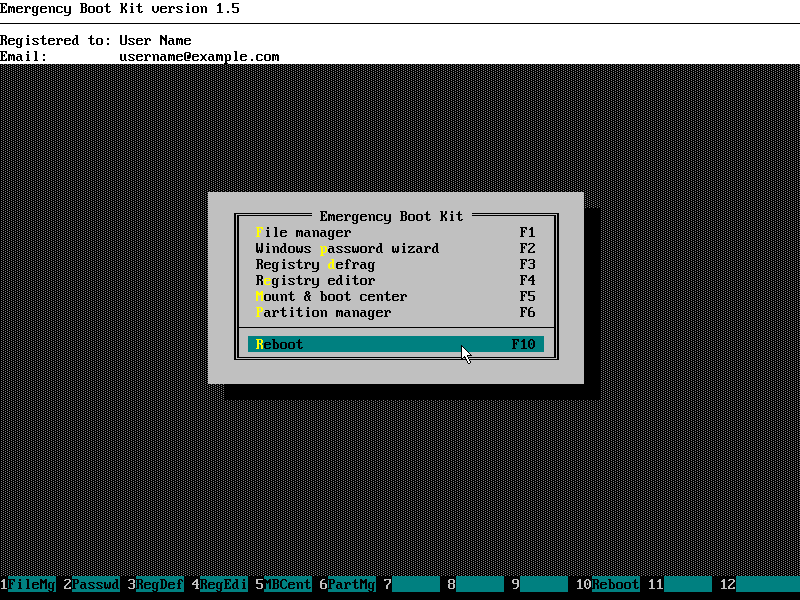800x600 pixels.
Task: Click the F4 shortcut label in menu
Action: (528, 280)
